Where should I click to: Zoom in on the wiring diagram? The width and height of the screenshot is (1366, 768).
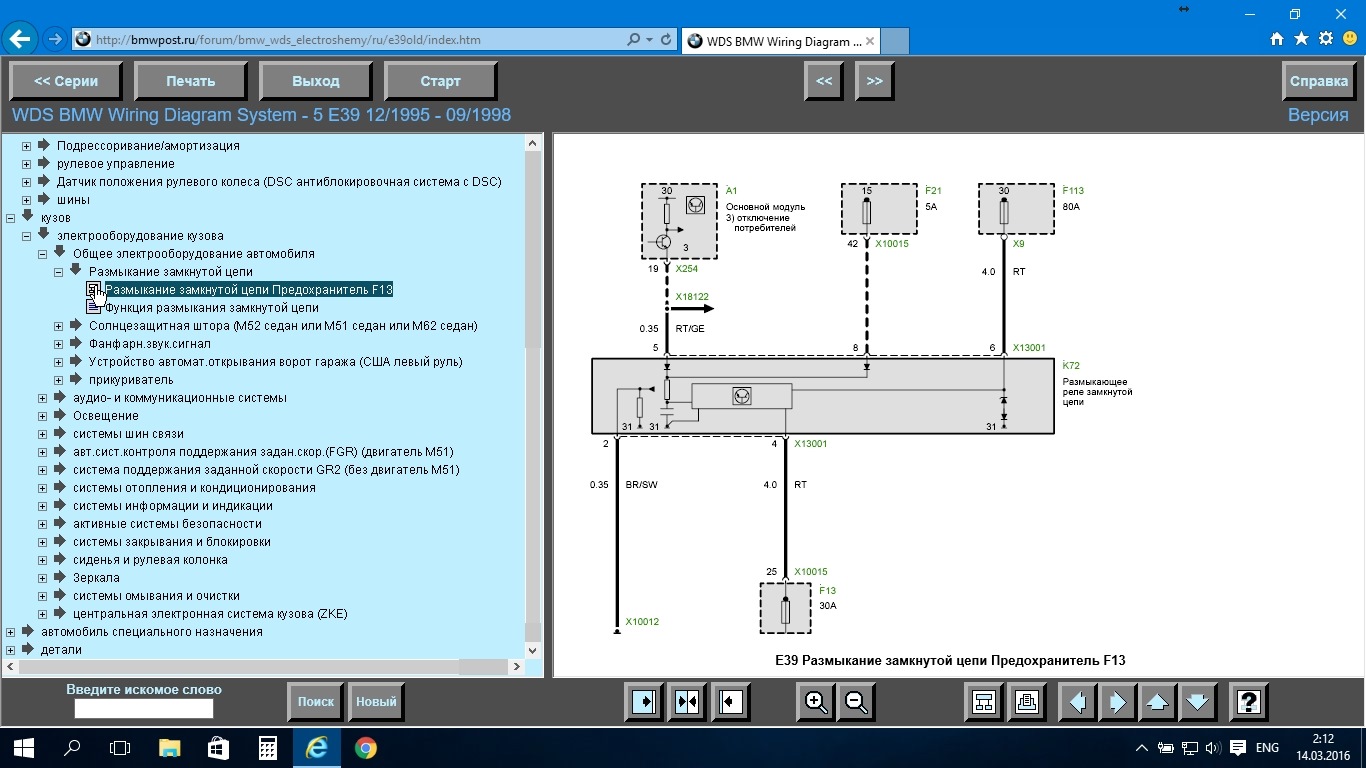(x=816, y=702)
